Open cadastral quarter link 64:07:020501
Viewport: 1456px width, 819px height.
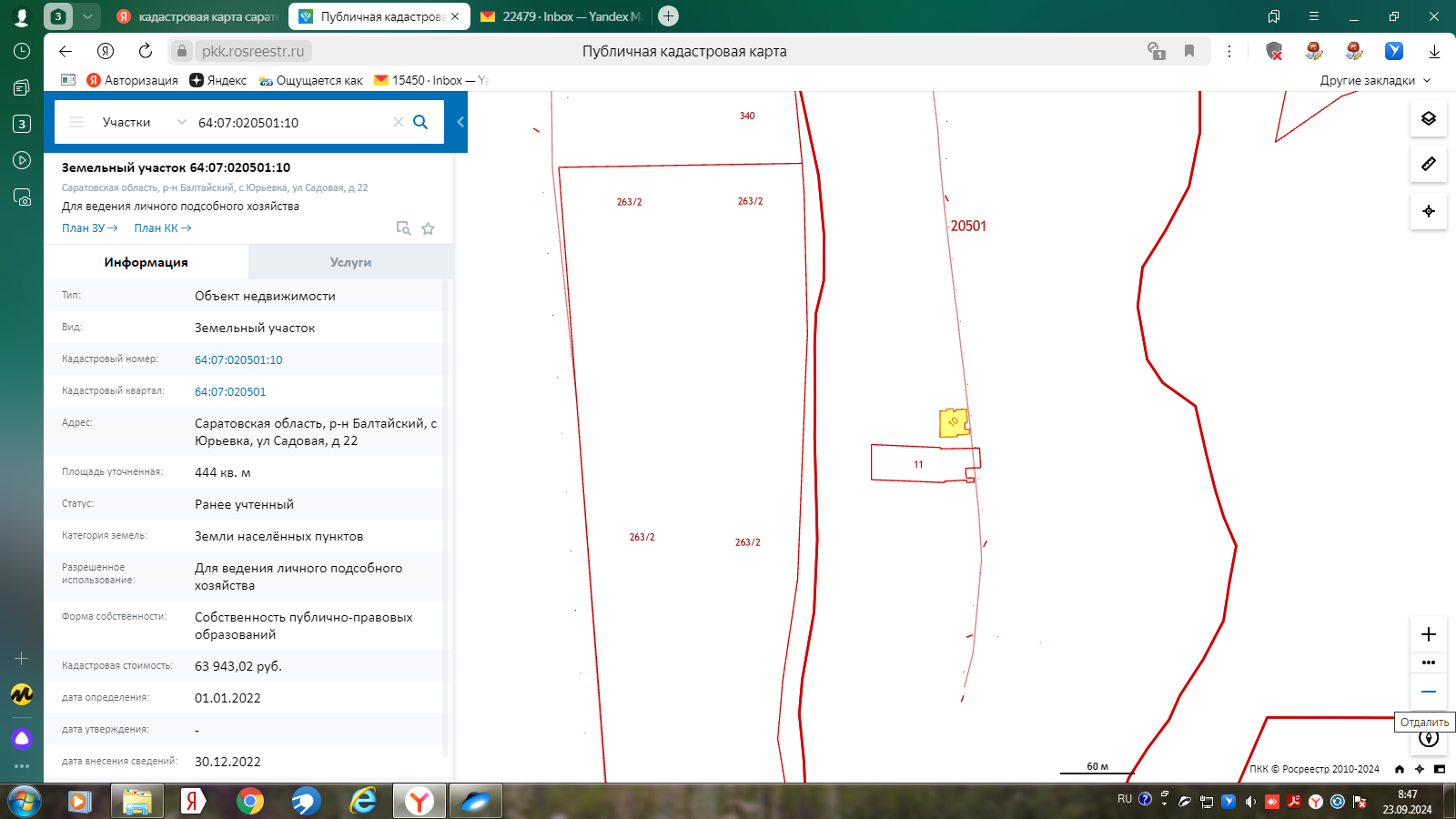[230, 391]
